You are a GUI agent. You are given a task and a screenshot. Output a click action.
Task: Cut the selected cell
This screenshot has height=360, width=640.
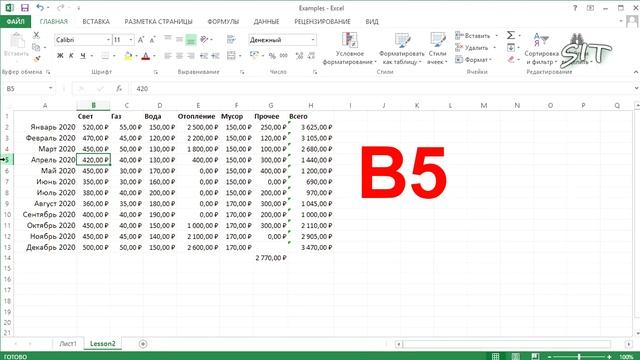[x=36, y=36]
